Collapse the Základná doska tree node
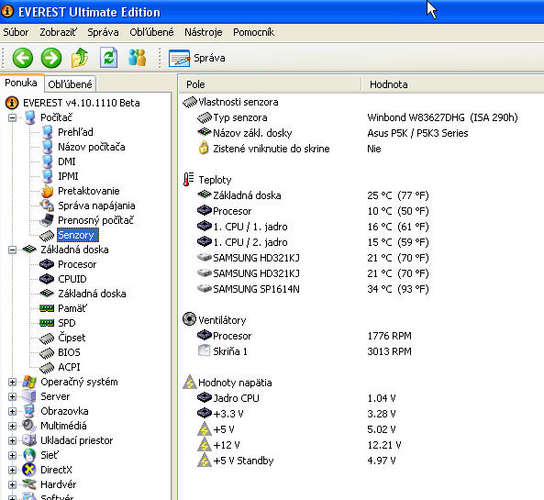 pos(12,249)
